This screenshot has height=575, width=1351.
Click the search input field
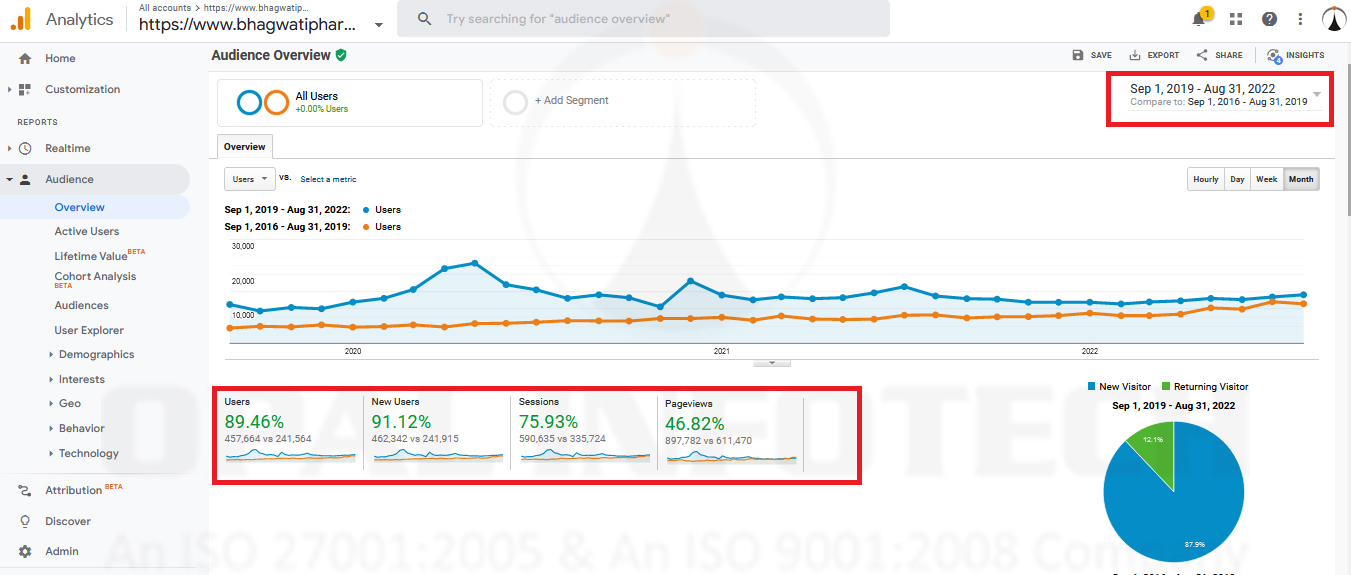point(643,19)
